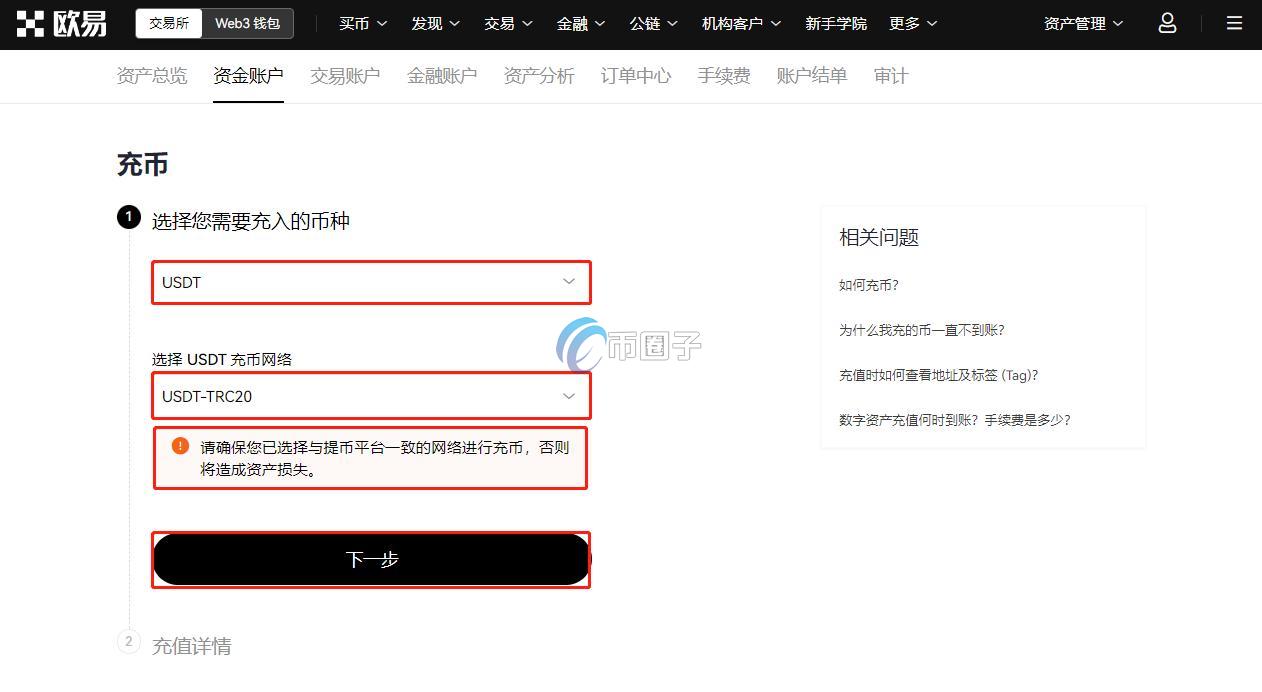Switch to 交易所 mode
The height and width of the screenshot is (692, 1262).
(x=167, y=23)
